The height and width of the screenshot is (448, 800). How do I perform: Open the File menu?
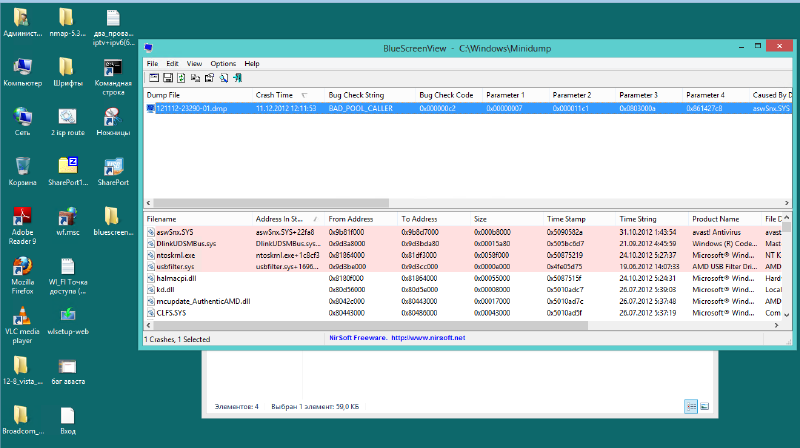(x=153, y=64)
